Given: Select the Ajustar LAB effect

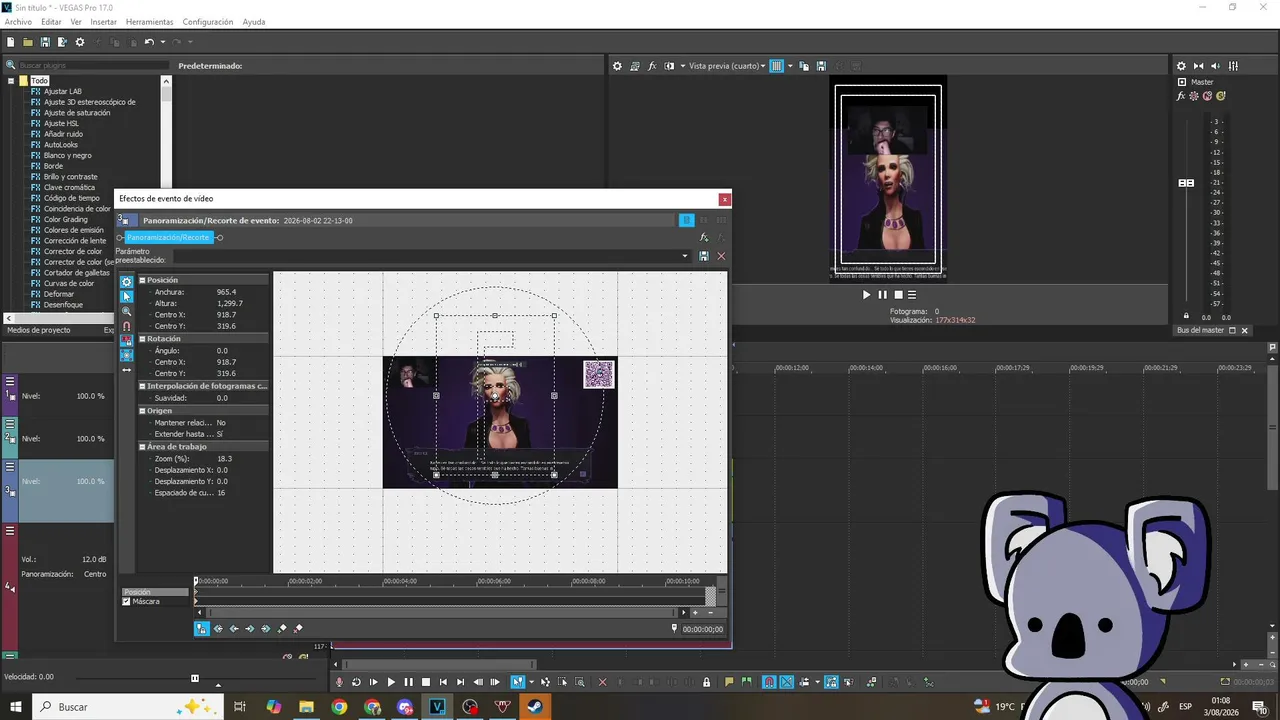Looking at the screenshot, I should [x=63, y=91].
